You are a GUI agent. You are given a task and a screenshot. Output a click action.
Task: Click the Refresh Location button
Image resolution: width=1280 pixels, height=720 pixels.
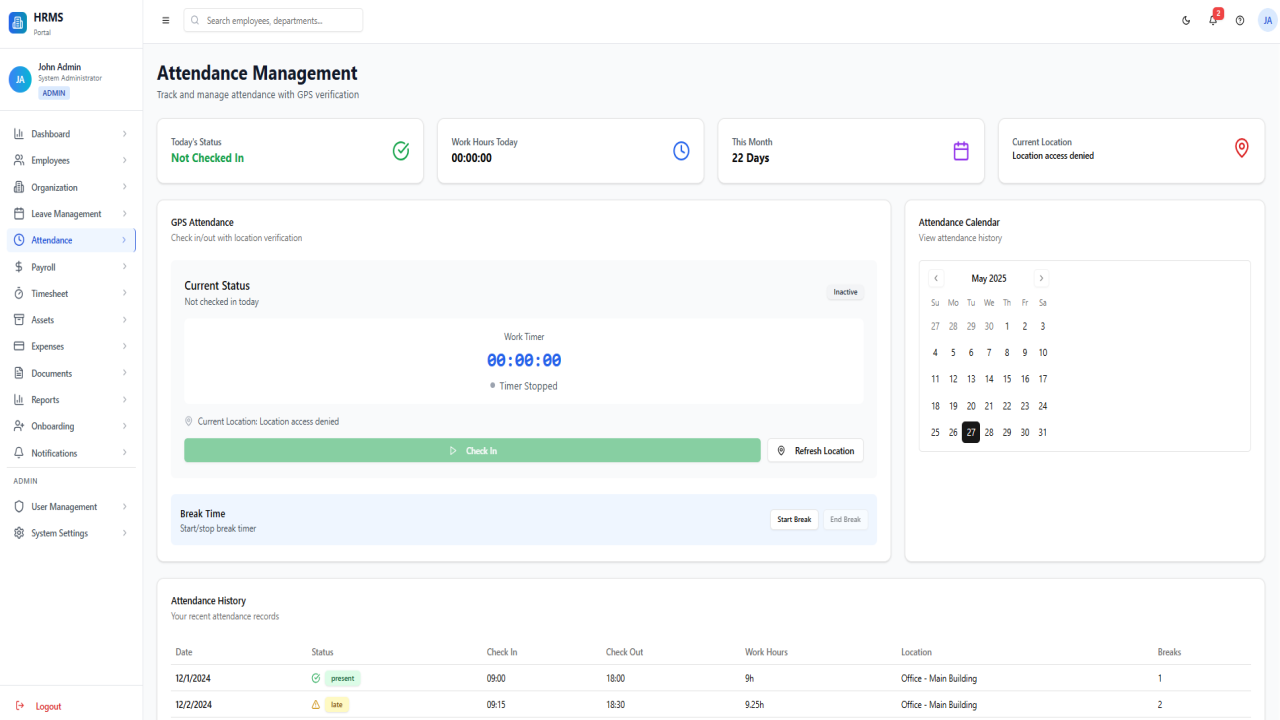point(815,451)
